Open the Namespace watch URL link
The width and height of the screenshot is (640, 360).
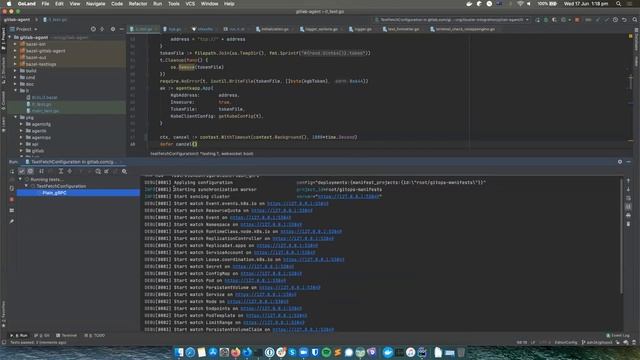[x=271, y=224]
